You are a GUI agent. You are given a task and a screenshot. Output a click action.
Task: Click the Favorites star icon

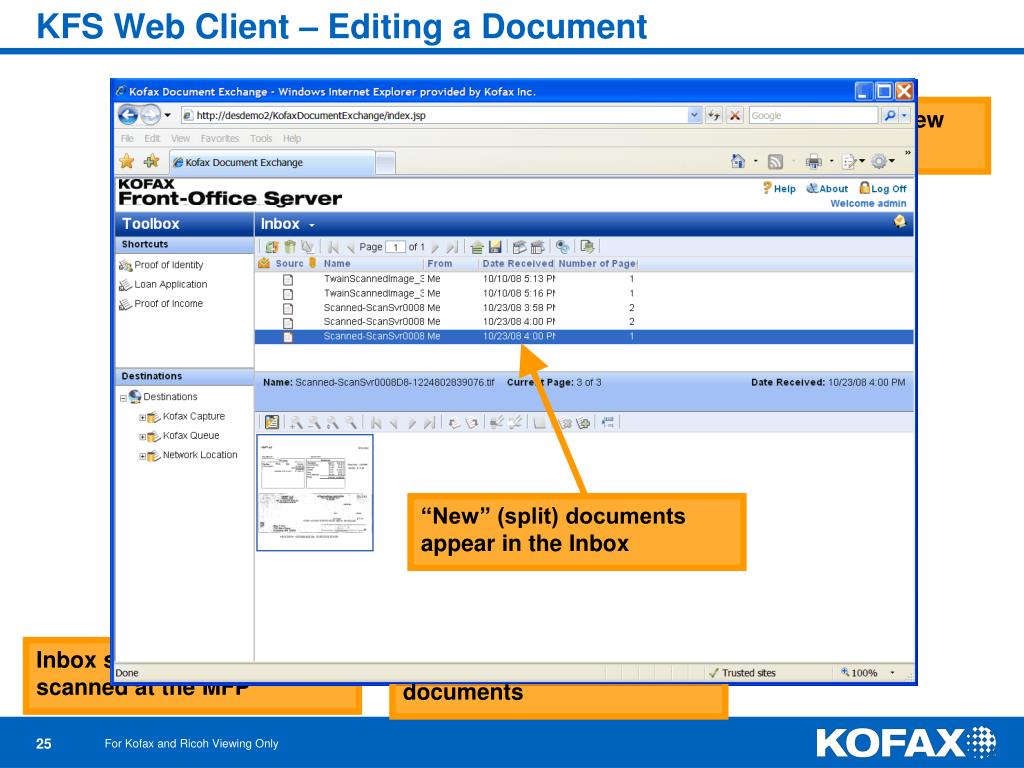tap(127, 161)
